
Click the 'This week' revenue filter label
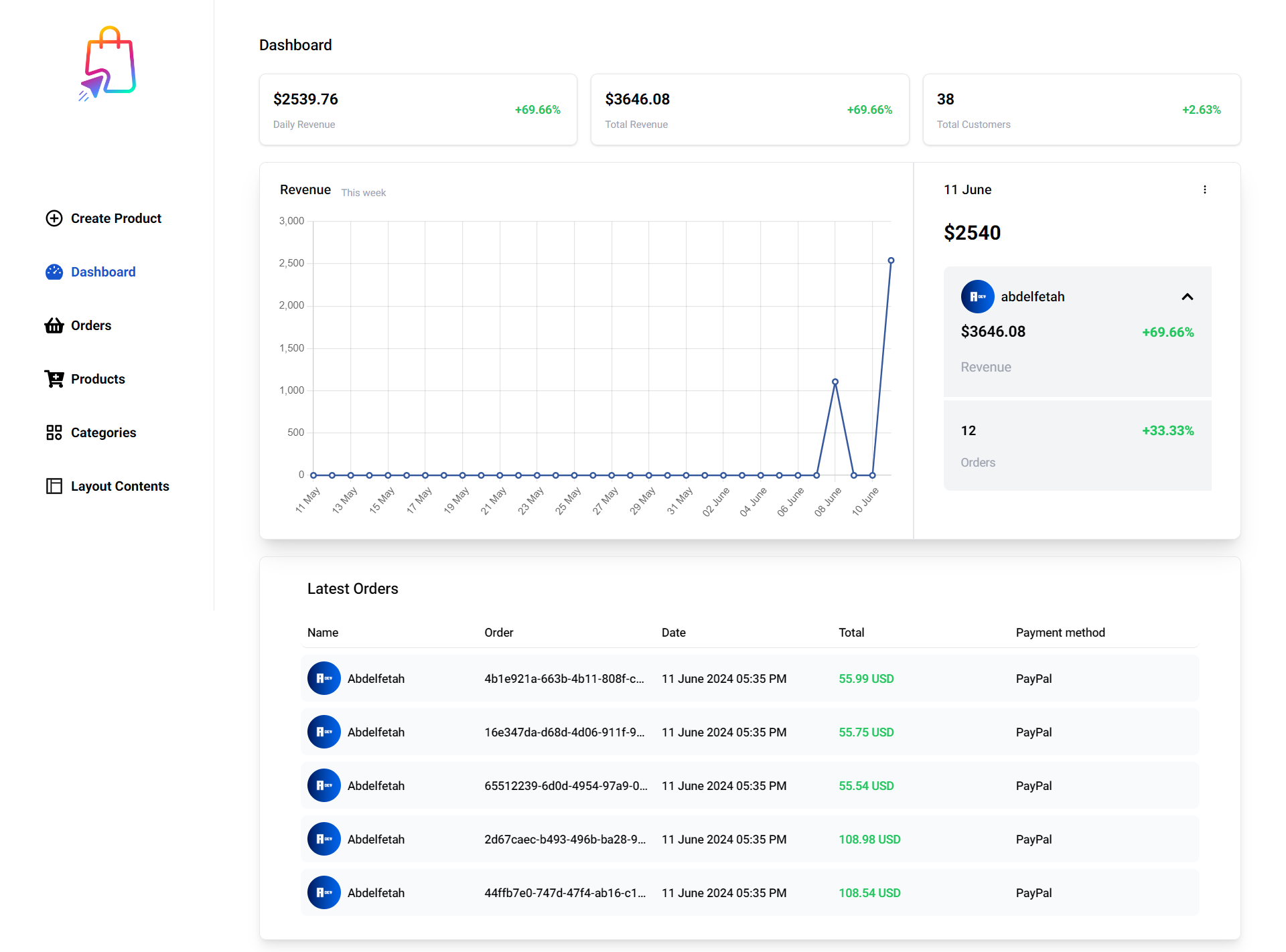[x=363, y=193]
